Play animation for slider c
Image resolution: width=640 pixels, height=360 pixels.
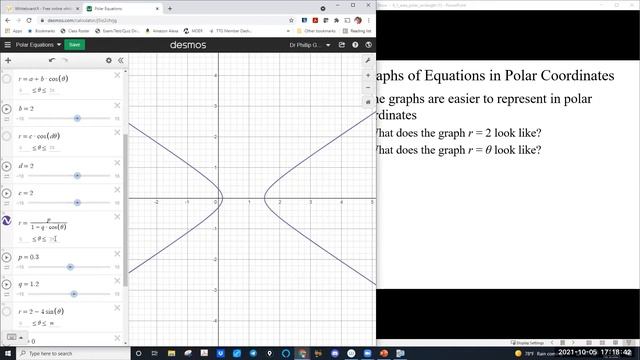click(x=7, y=193)
